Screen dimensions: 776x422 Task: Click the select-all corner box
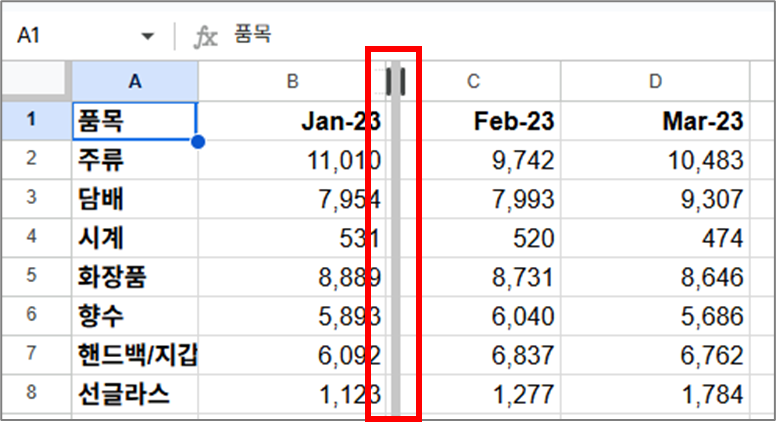click(x=35, y=80)
